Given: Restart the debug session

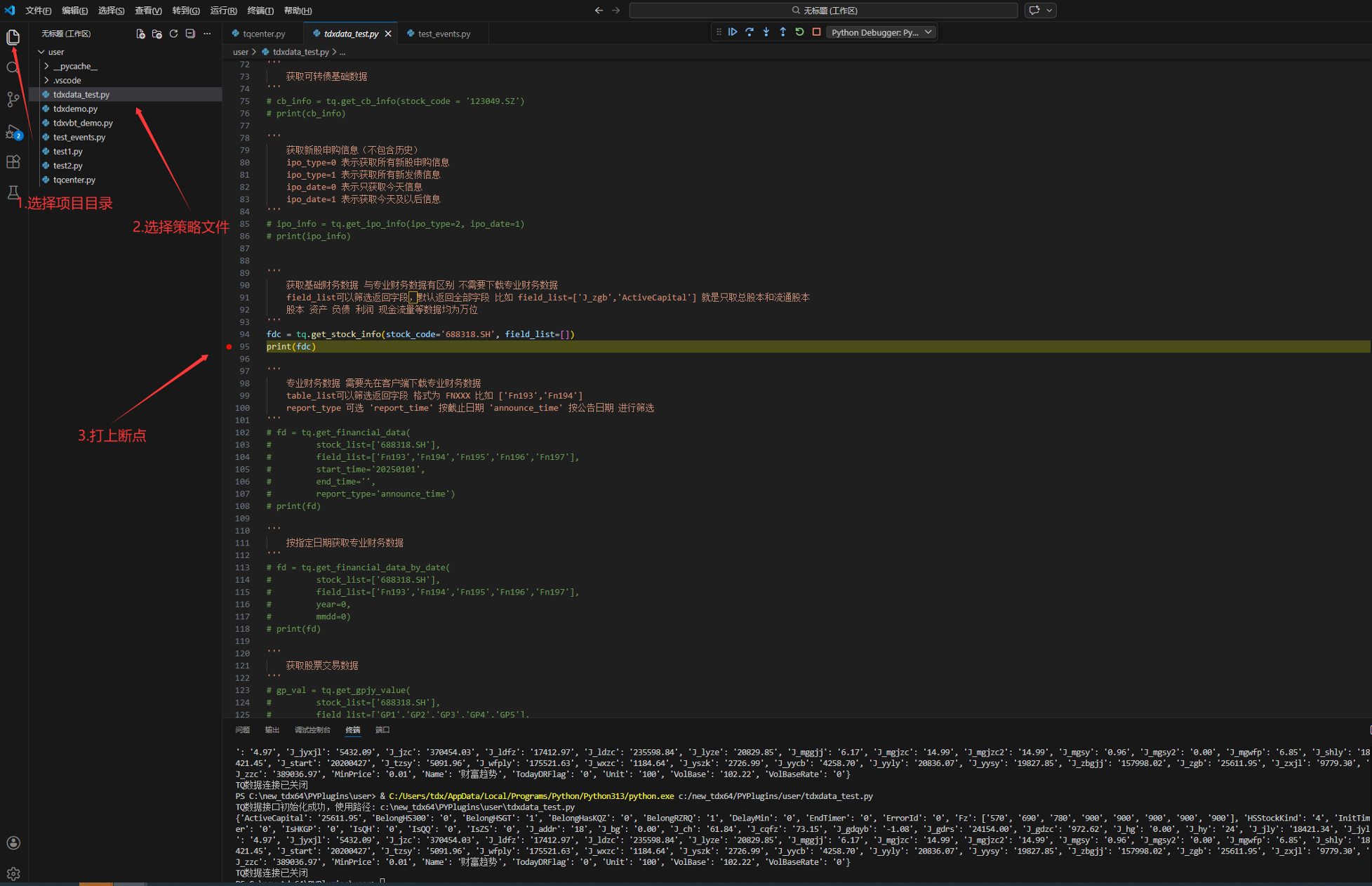Looking at the screenshot, I should click(799, 32).
